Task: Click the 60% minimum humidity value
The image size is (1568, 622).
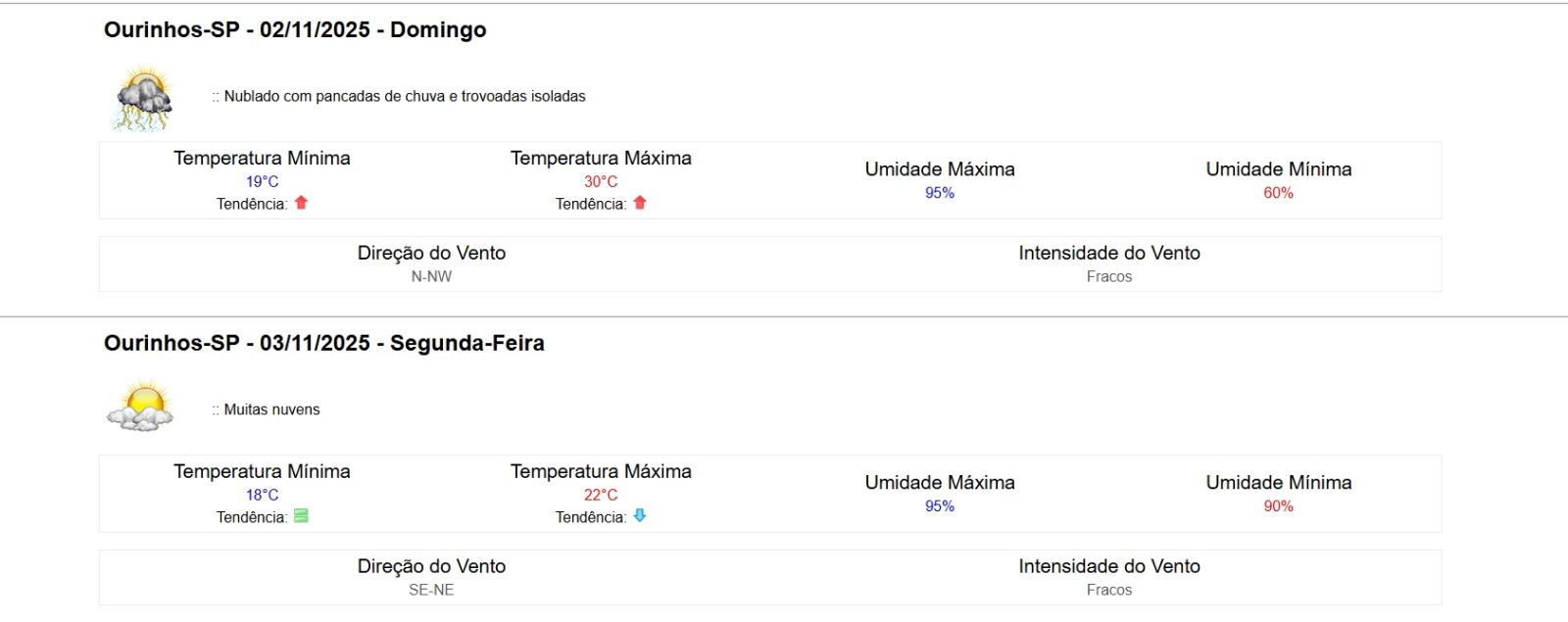Action: click(1278, 193)
